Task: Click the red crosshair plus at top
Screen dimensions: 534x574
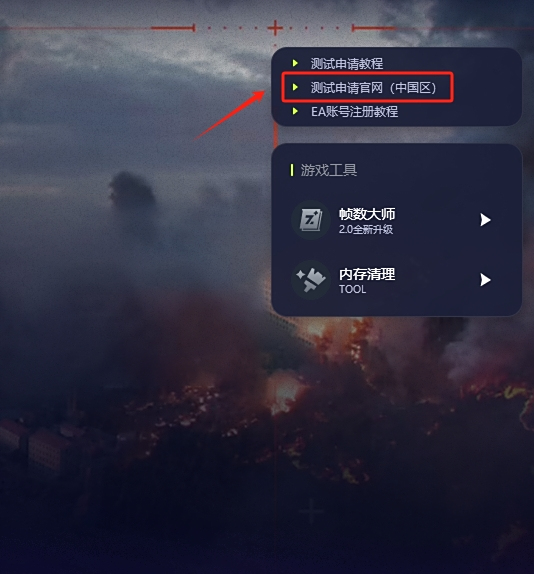Action: click(x=275, y=28)
